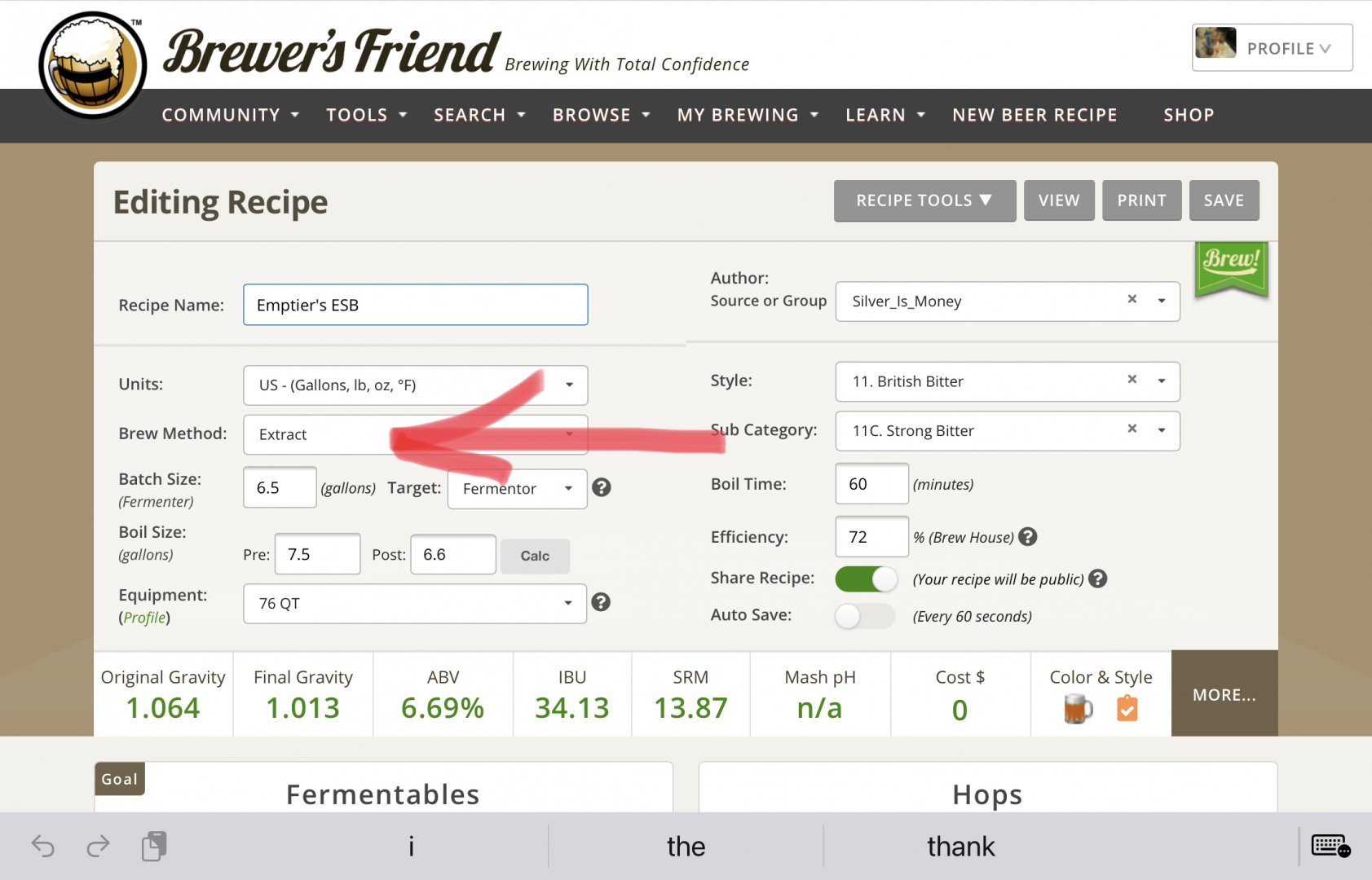Click the Brewer's Friend beer mug logo
Image resolution: width=1372 pixels, height=880 pixels.
click(92, 65)
